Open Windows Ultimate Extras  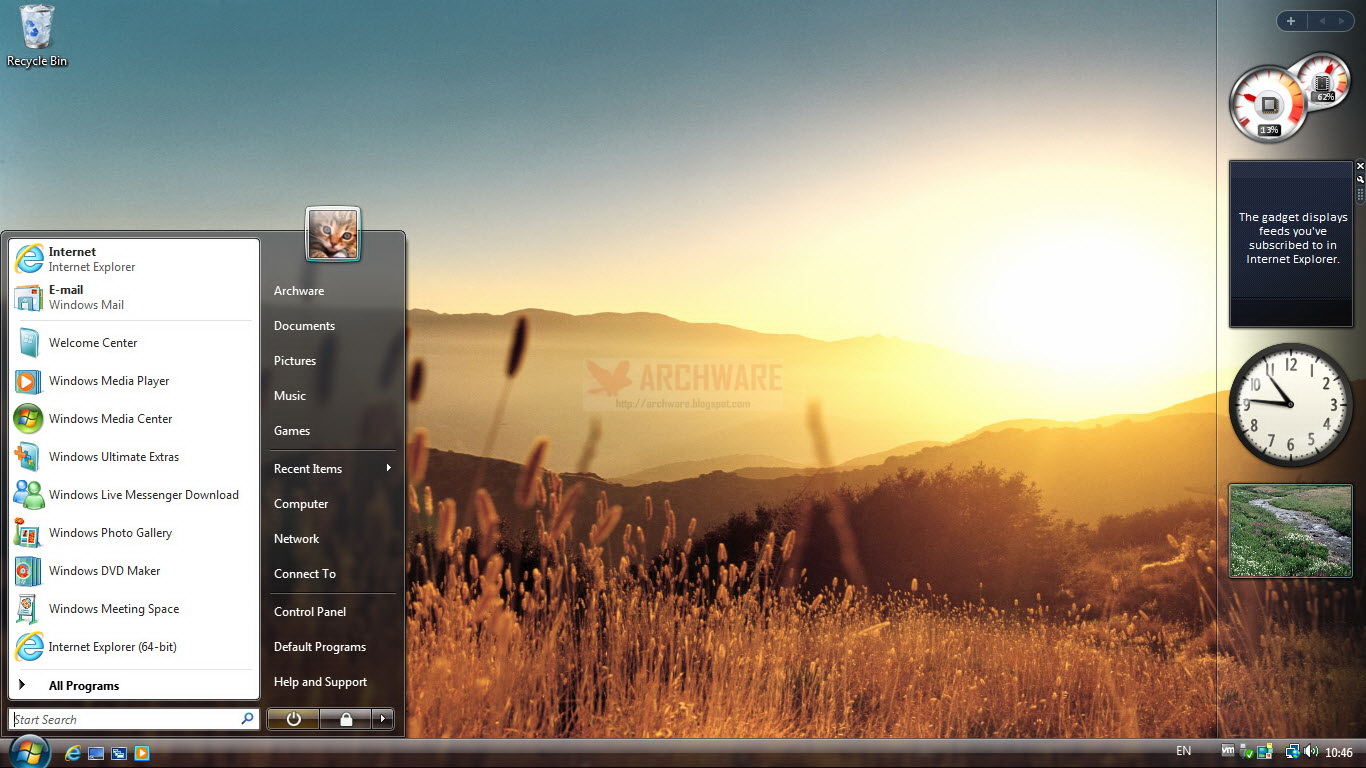[x=134, y=457]
